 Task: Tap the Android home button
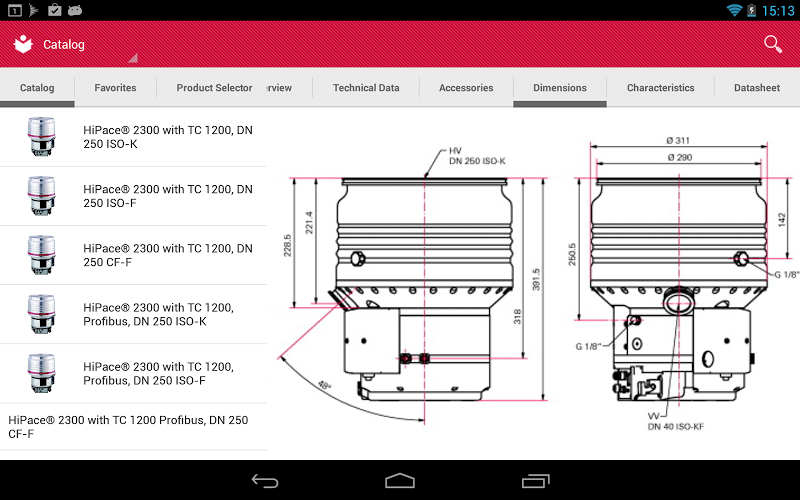click(400, 481)
